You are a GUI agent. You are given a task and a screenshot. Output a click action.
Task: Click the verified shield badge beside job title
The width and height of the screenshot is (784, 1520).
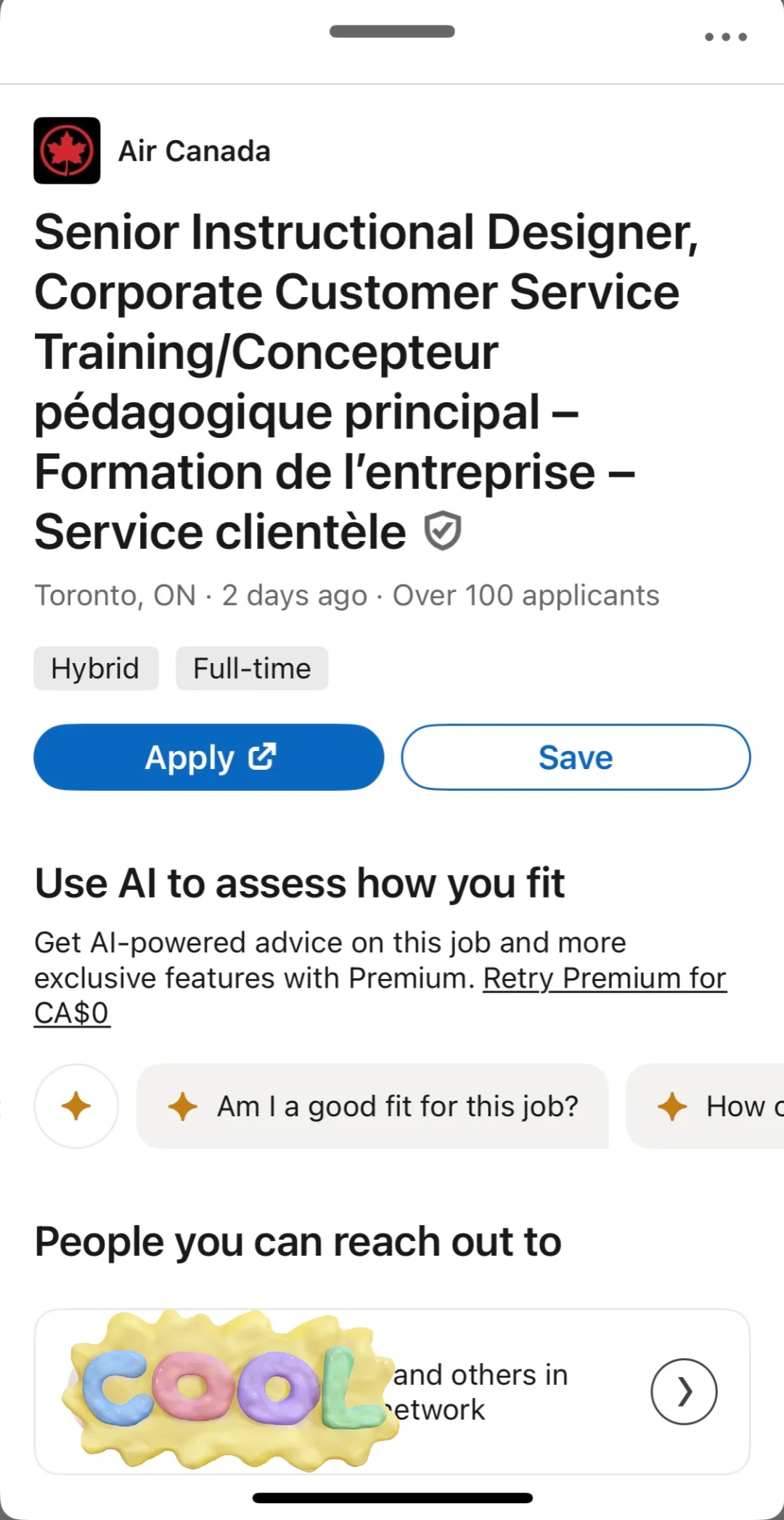(442, 531)
